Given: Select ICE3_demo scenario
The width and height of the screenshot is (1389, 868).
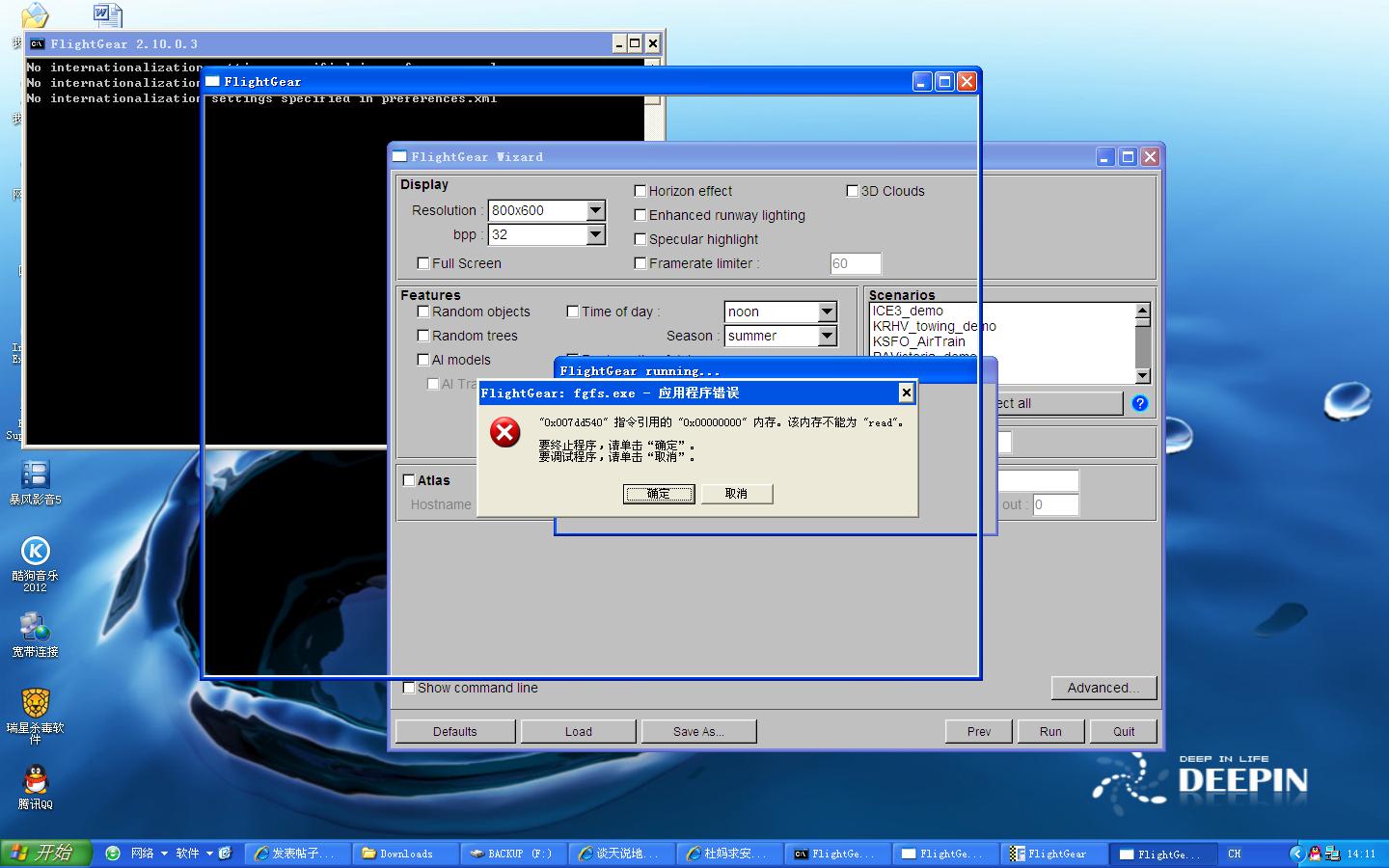Looking at the screenshot, I should [x=909, y=311].
